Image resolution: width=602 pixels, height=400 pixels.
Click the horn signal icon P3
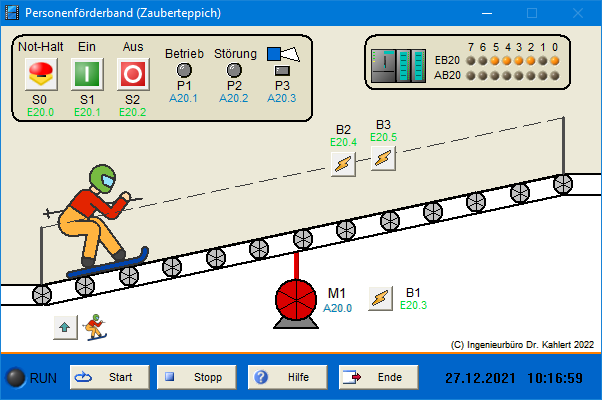[282, 54]
